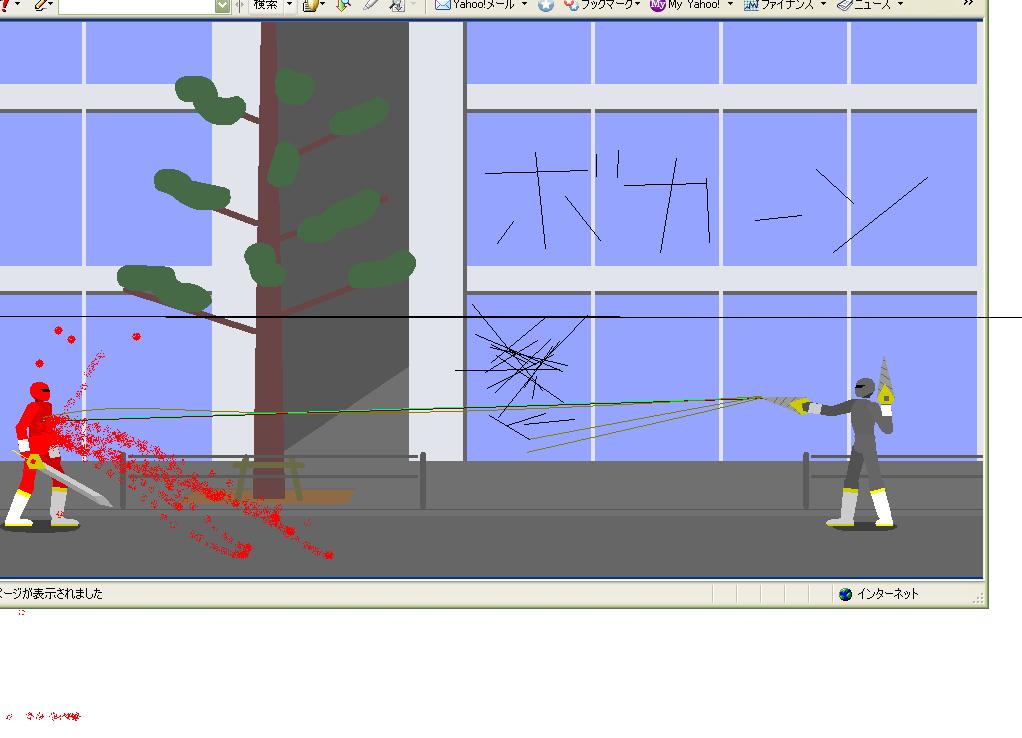The image size is (1022, 738).
Task: Click the purple My Yahoo! icon
Action: point(658,5)
